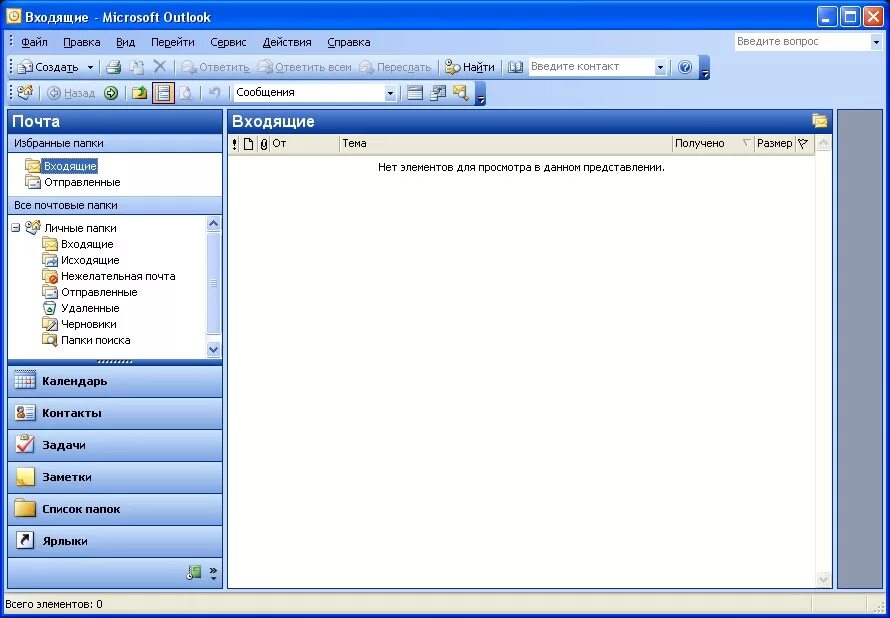Image resolution: width=890 pixels, height=618 pixels.
Task: Open the Вид menu
Action: (x=125, y=42)
